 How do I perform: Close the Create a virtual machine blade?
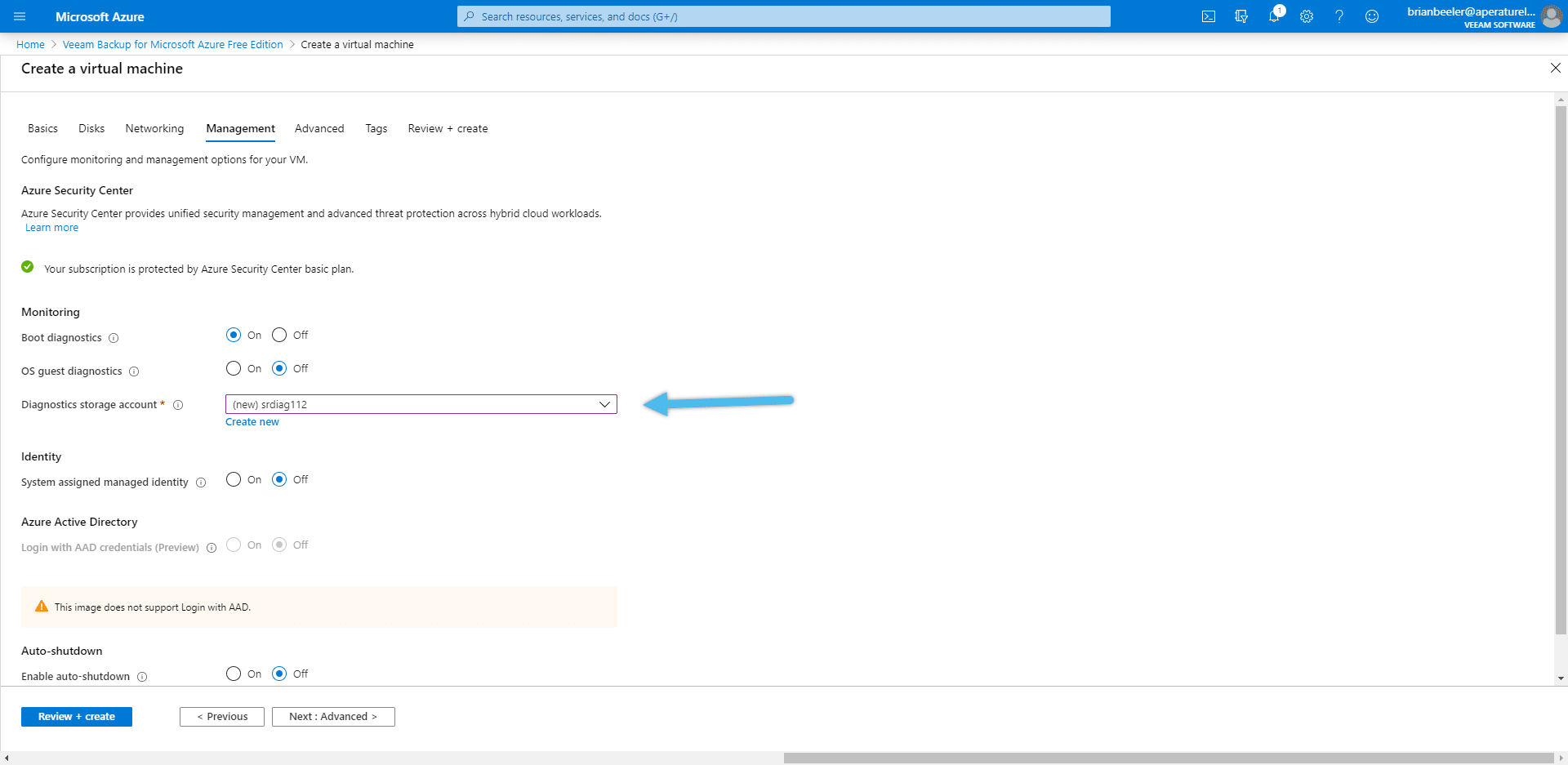(1555, 68)
